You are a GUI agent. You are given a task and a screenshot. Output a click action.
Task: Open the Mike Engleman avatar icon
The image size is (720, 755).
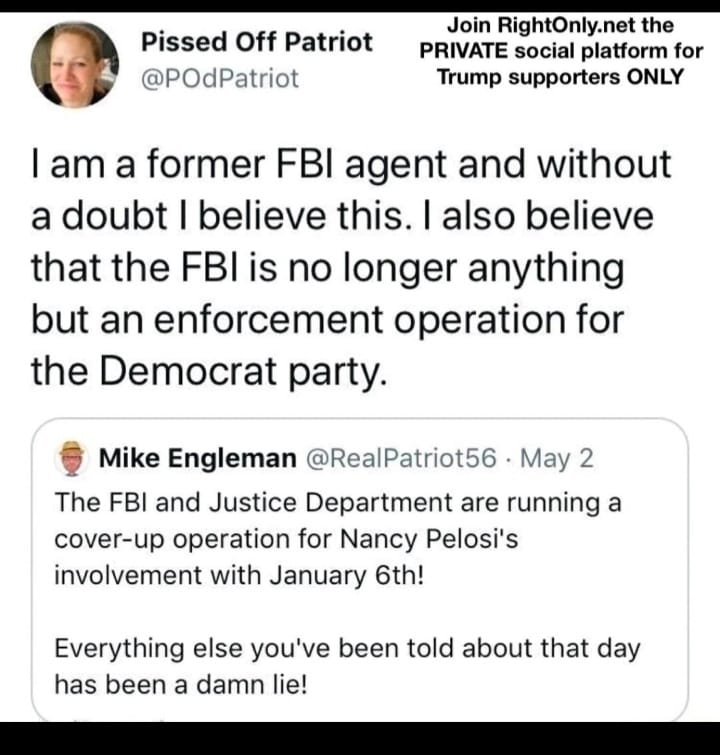71,458
